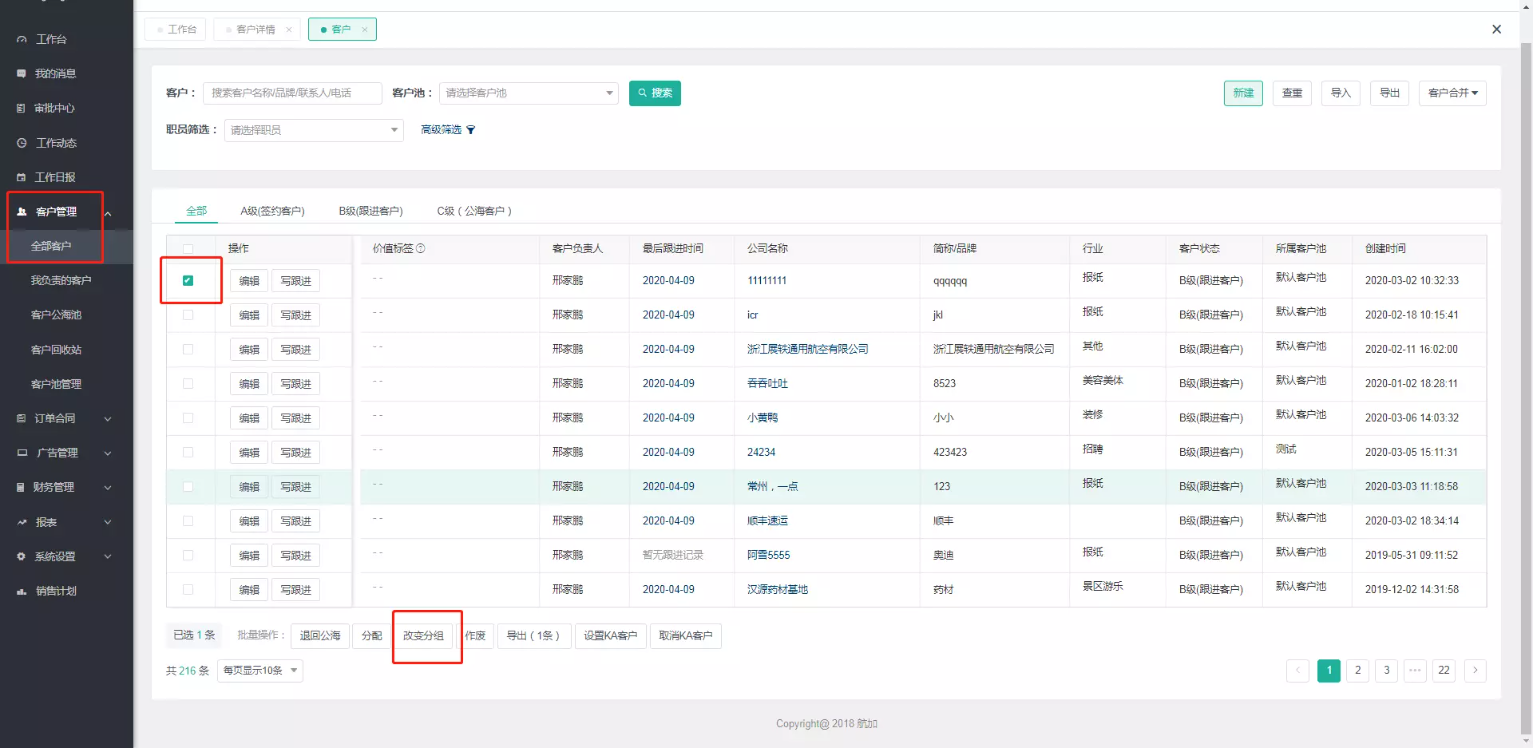This screenshot has width=1533, height=748.
Task: Click the top-right 导出 button
Action: tap(1390, 93)
